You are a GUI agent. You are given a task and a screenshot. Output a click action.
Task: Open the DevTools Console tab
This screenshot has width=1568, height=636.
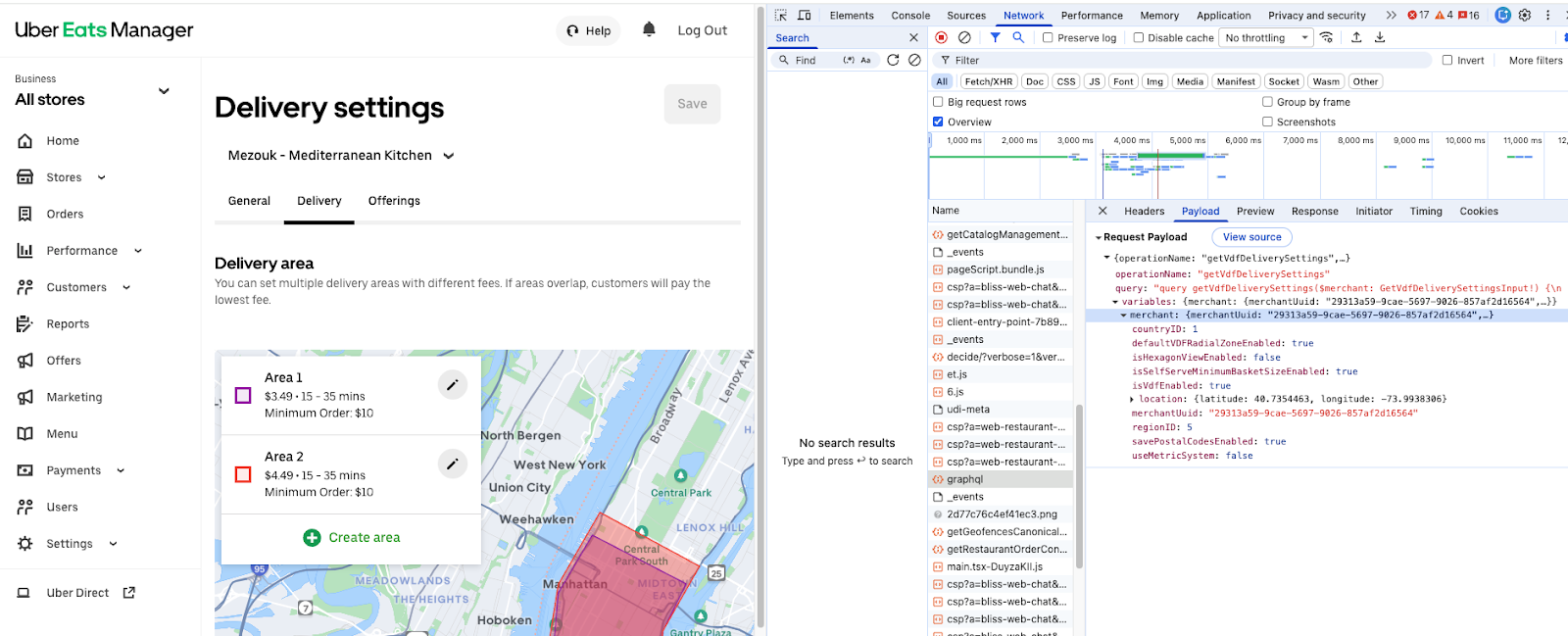tap(910, 16)
